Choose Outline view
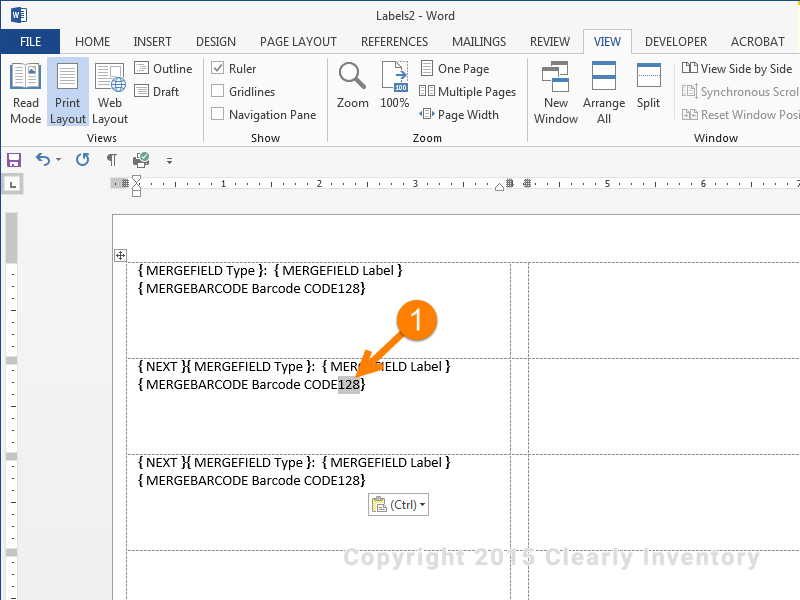This screenshot has height=600, width=800. pyautogui.click(x=163, y=68)
